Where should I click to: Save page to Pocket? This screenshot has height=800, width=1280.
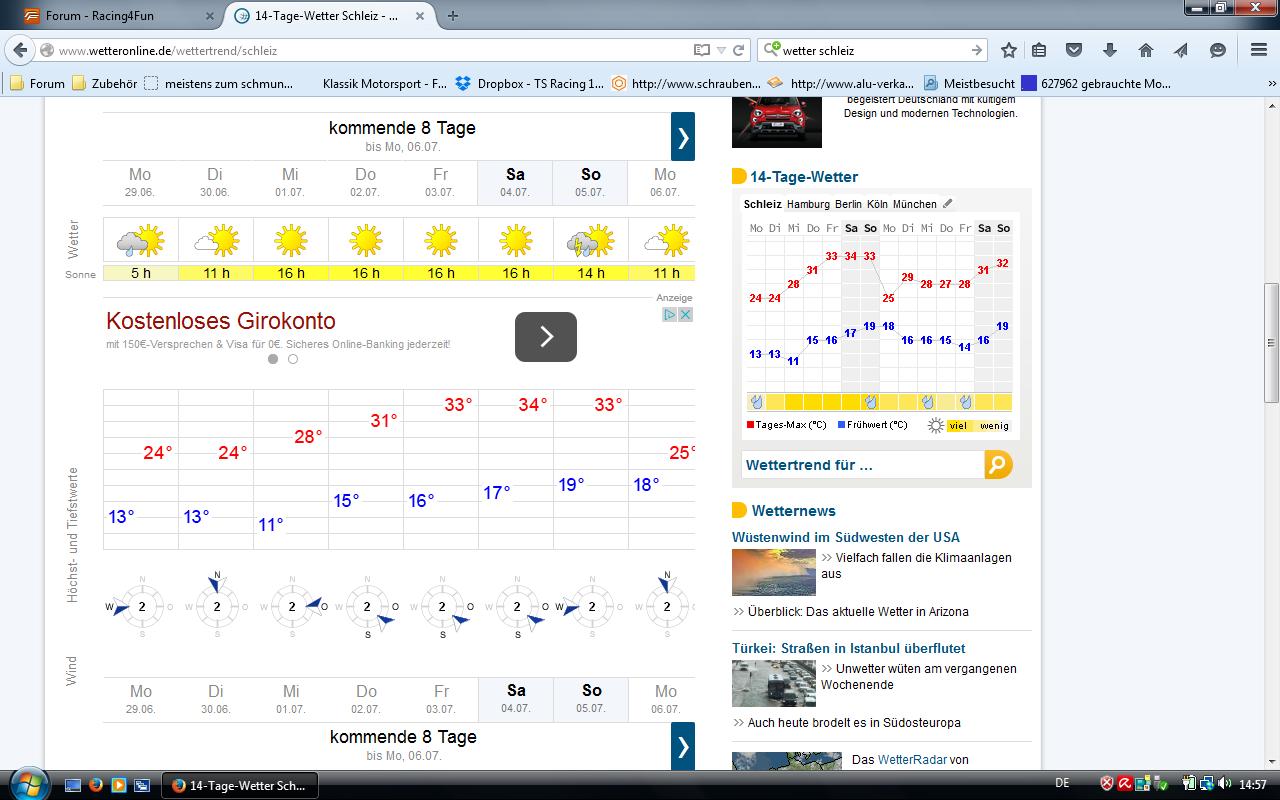click(1074, 50)
